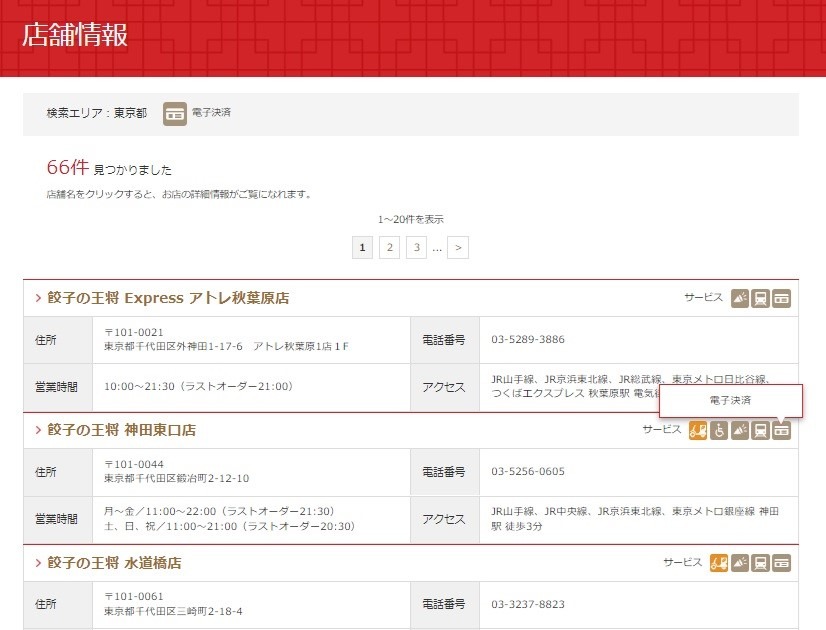Click address 東京都千代田区鍛冶町2-12-10

(x=176, y=478)
